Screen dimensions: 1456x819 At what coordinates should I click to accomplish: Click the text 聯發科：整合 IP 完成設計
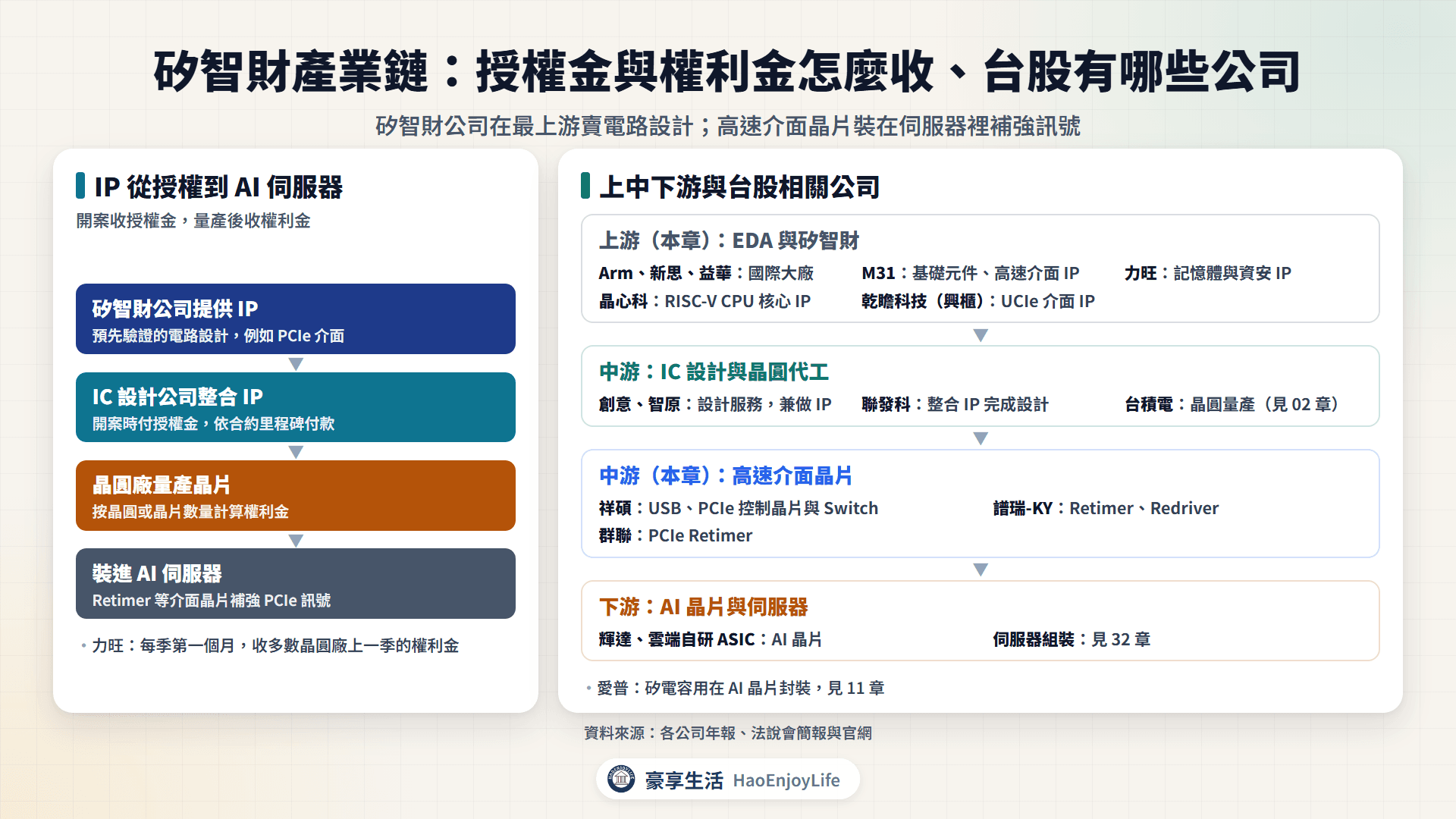click(x=955, y=404)
